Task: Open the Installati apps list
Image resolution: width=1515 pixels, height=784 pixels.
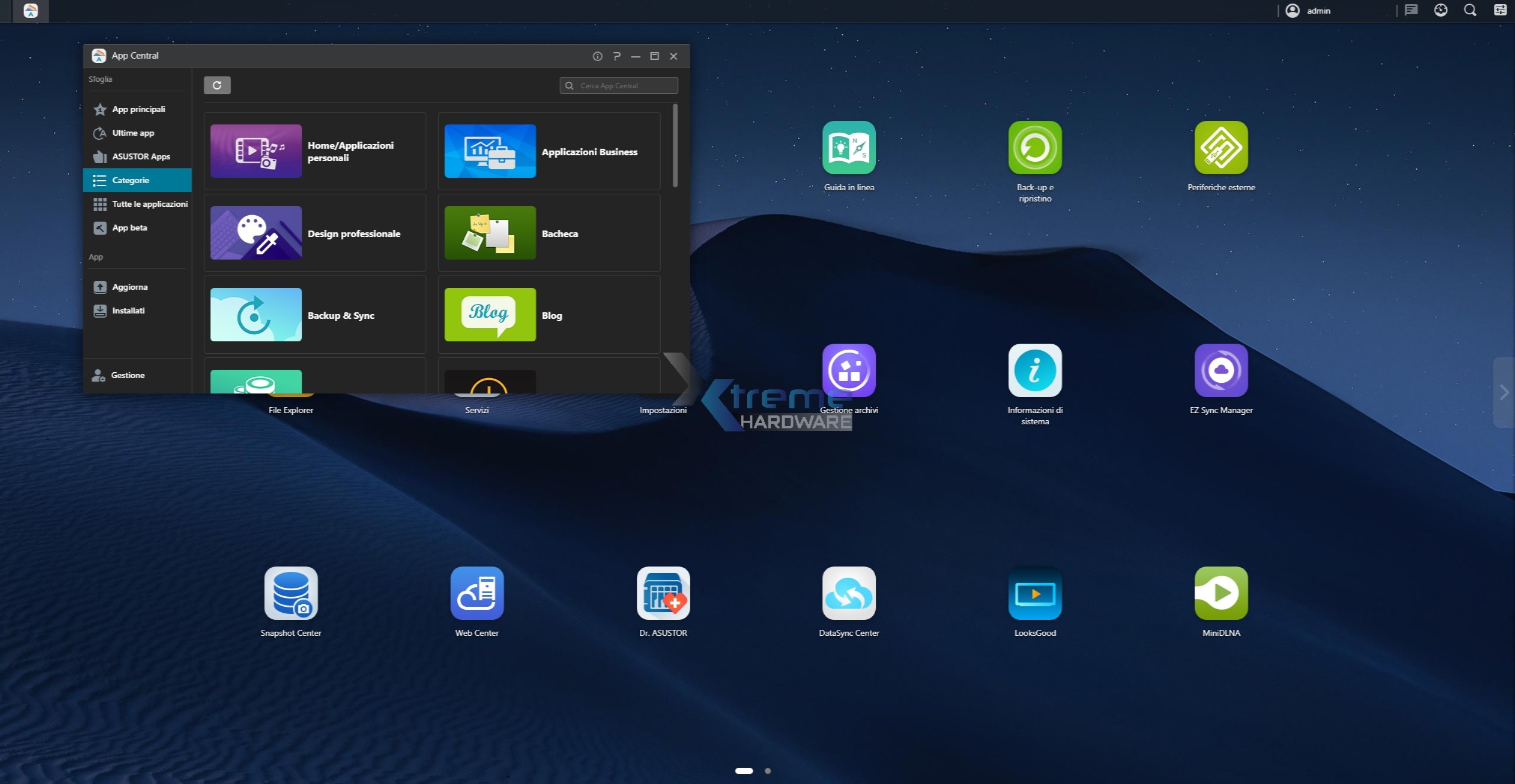Action: (128, 311)
